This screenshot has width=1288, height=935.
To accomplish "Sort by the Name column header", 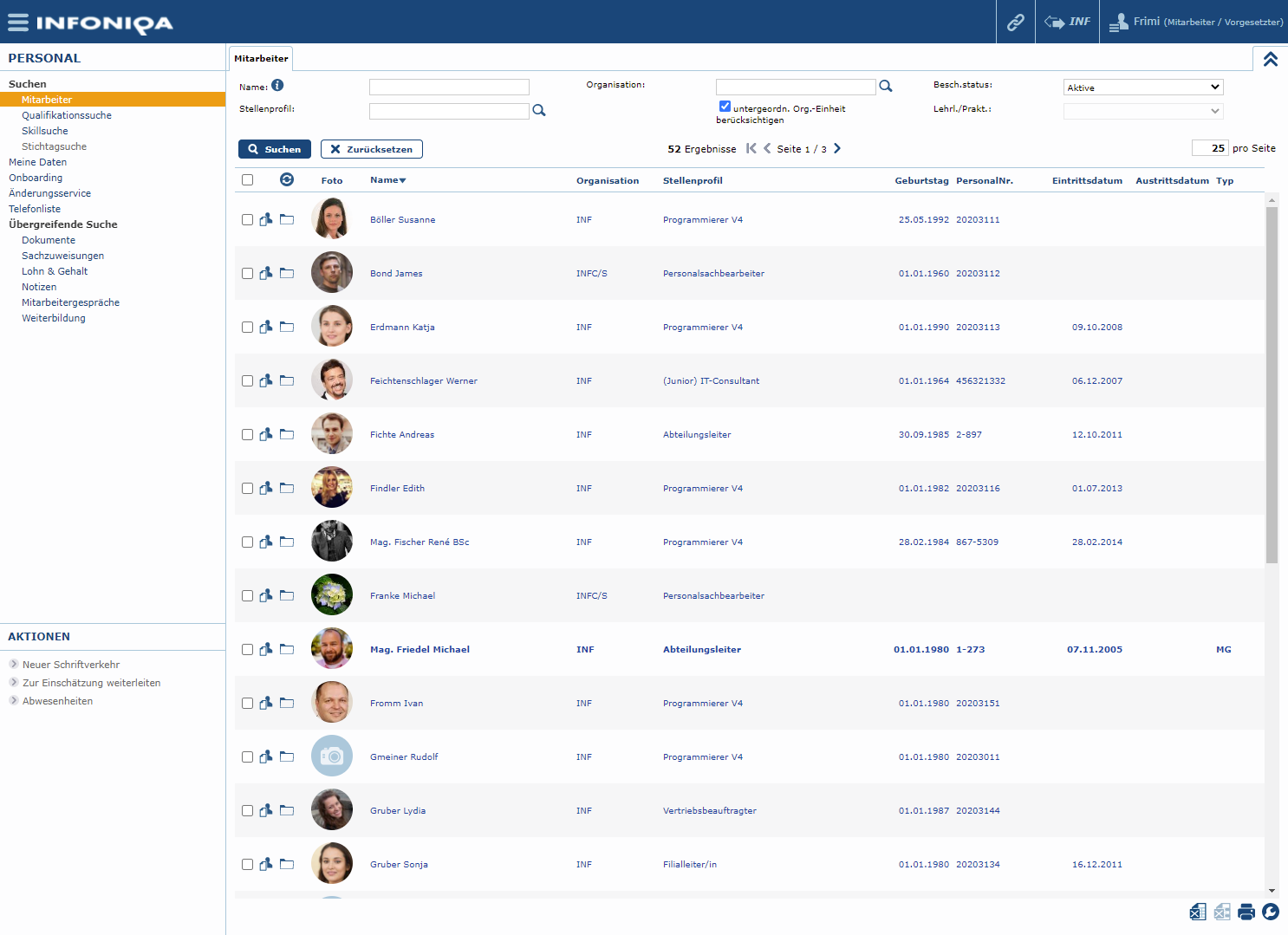I will [x=387, y=180].
